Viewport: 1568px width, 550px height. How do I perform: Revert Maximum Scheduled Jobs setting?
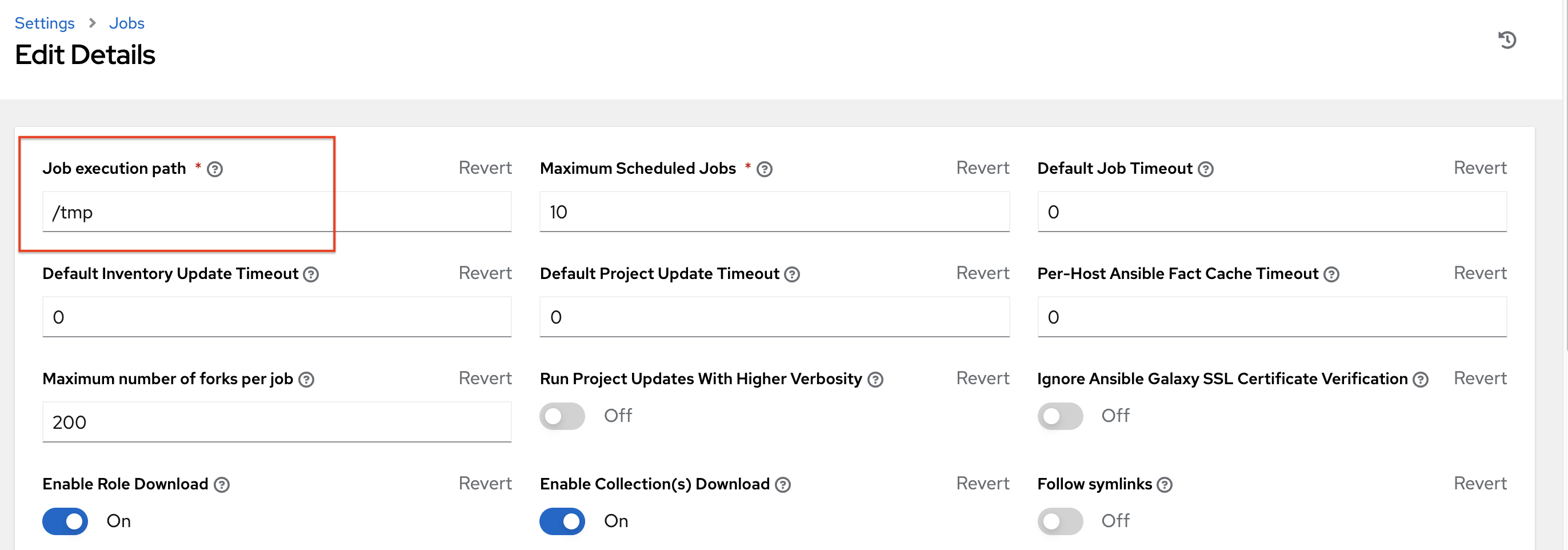point(982,168)
